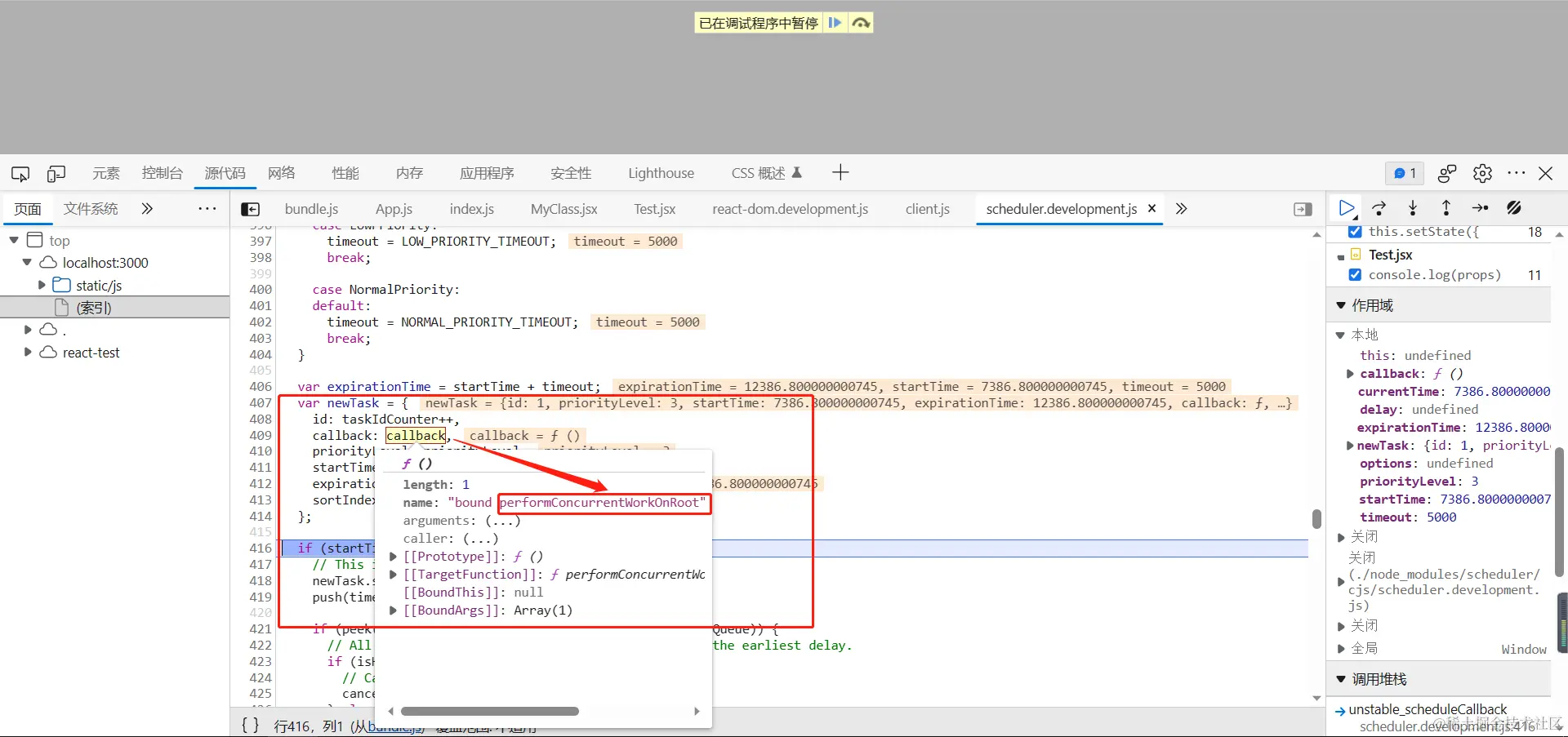Screen dimensions: 1568x737
Task: Click the popup scroll right arrow
Action: [x=697, y=711]
